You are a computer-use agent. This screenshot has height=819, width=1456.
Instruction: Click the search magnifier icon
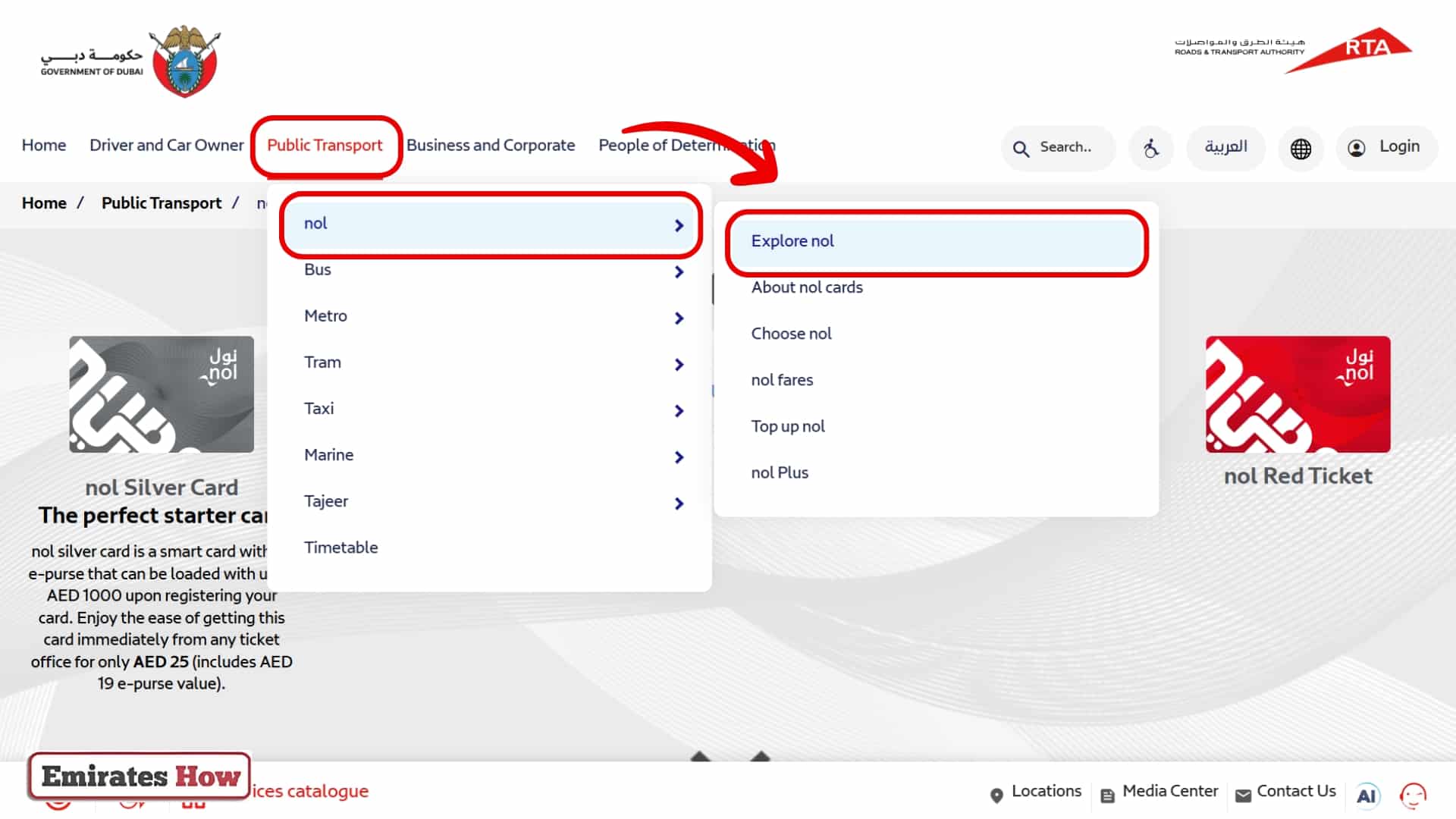(x=1021, y=149)
